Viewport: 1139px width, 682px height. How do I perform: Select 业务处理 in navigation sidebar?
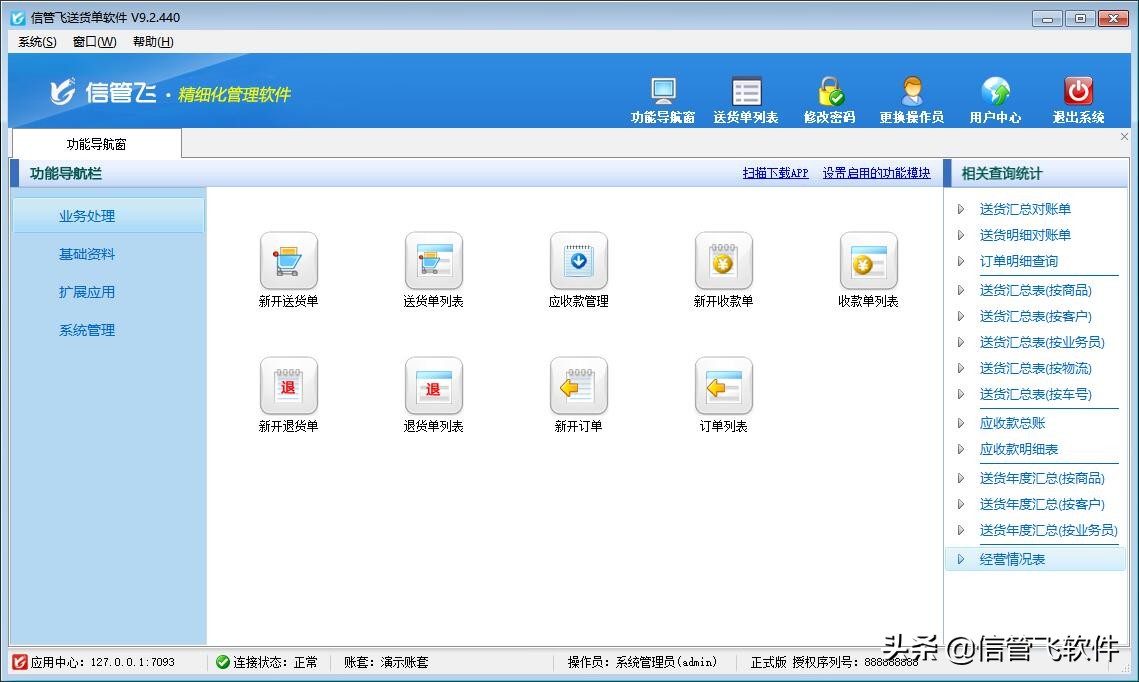(108, 216)
